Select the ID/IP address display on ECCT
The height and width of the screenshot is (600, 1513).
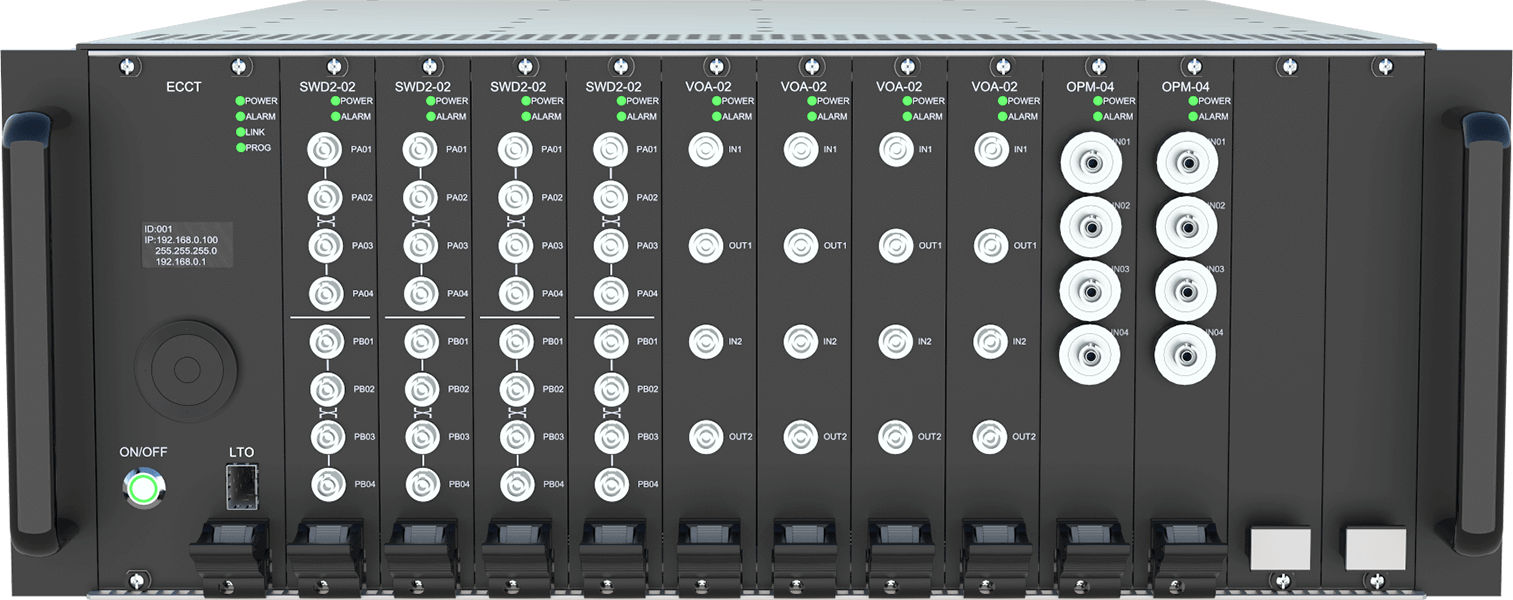[x=187, y=245]
